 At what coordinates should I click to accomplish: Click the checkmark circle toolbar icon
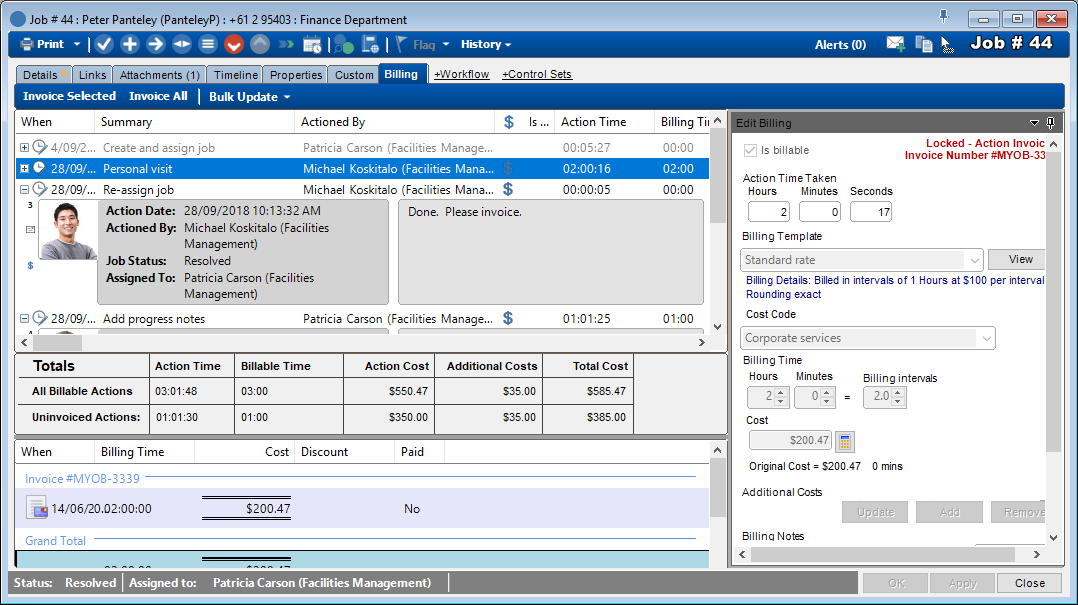[104, 45]
